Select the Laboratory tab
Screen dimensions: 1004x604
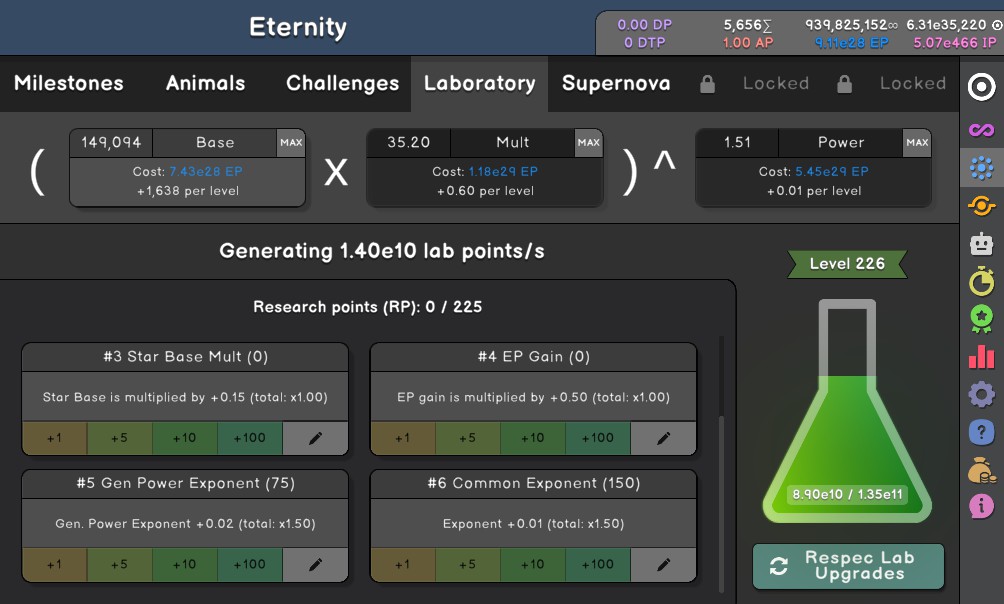(x=480, y=83)
